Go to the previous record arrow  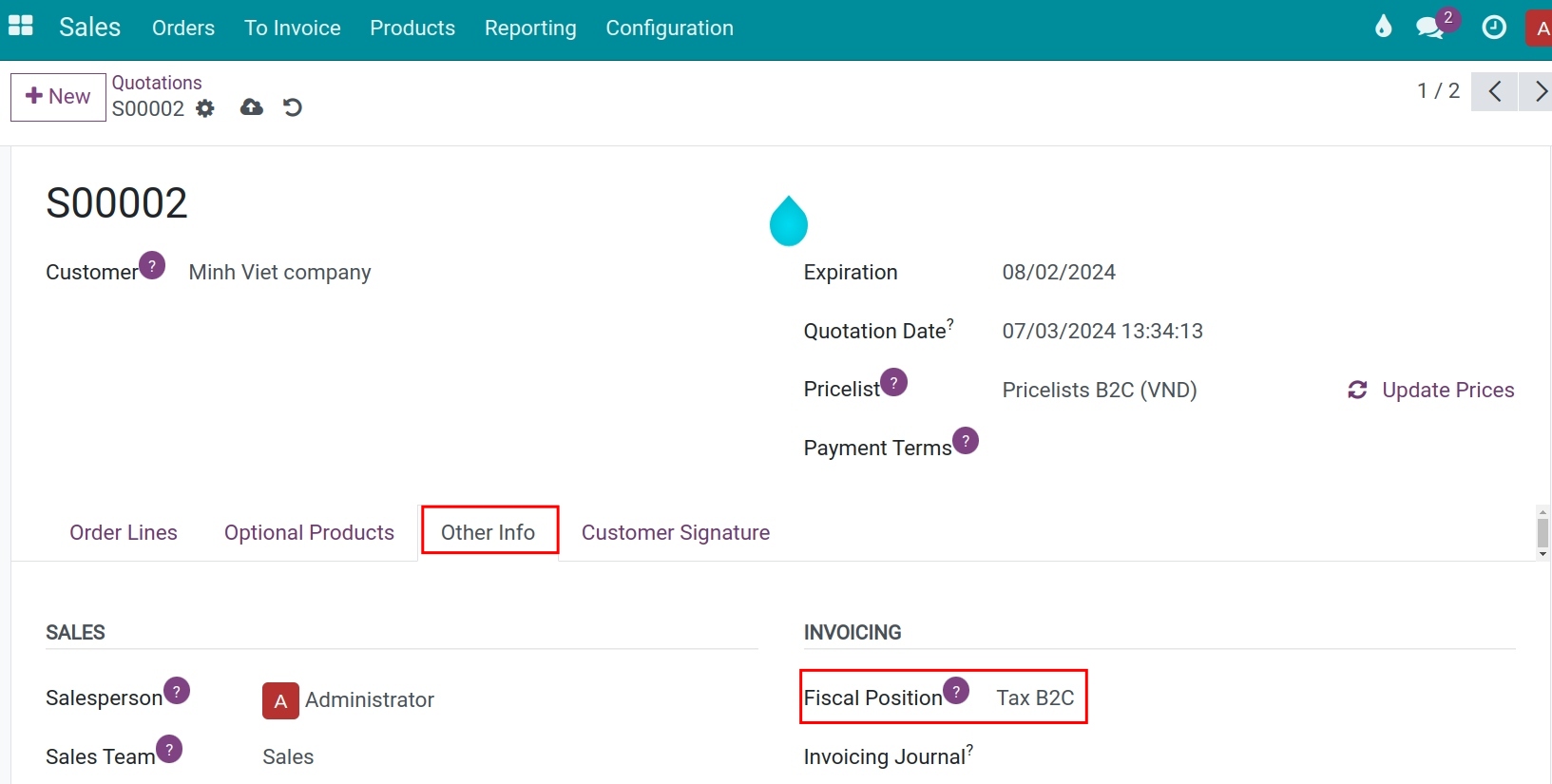click(1494, 91)
